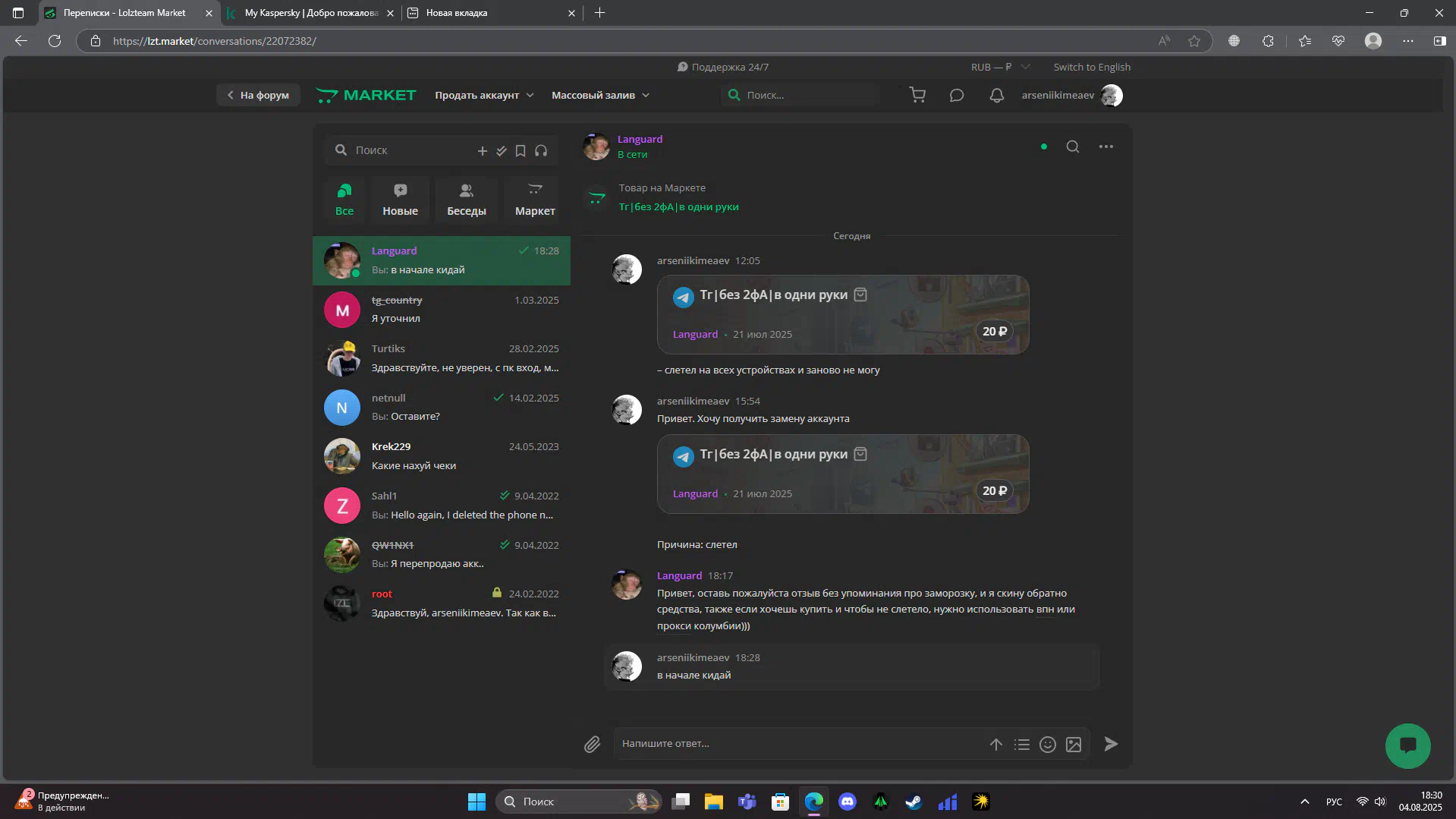Image resolution: width=1456 pixels, height=819 pixels.
Task: Expand the Массовый залив dropdown
Action: pos(600,95)
